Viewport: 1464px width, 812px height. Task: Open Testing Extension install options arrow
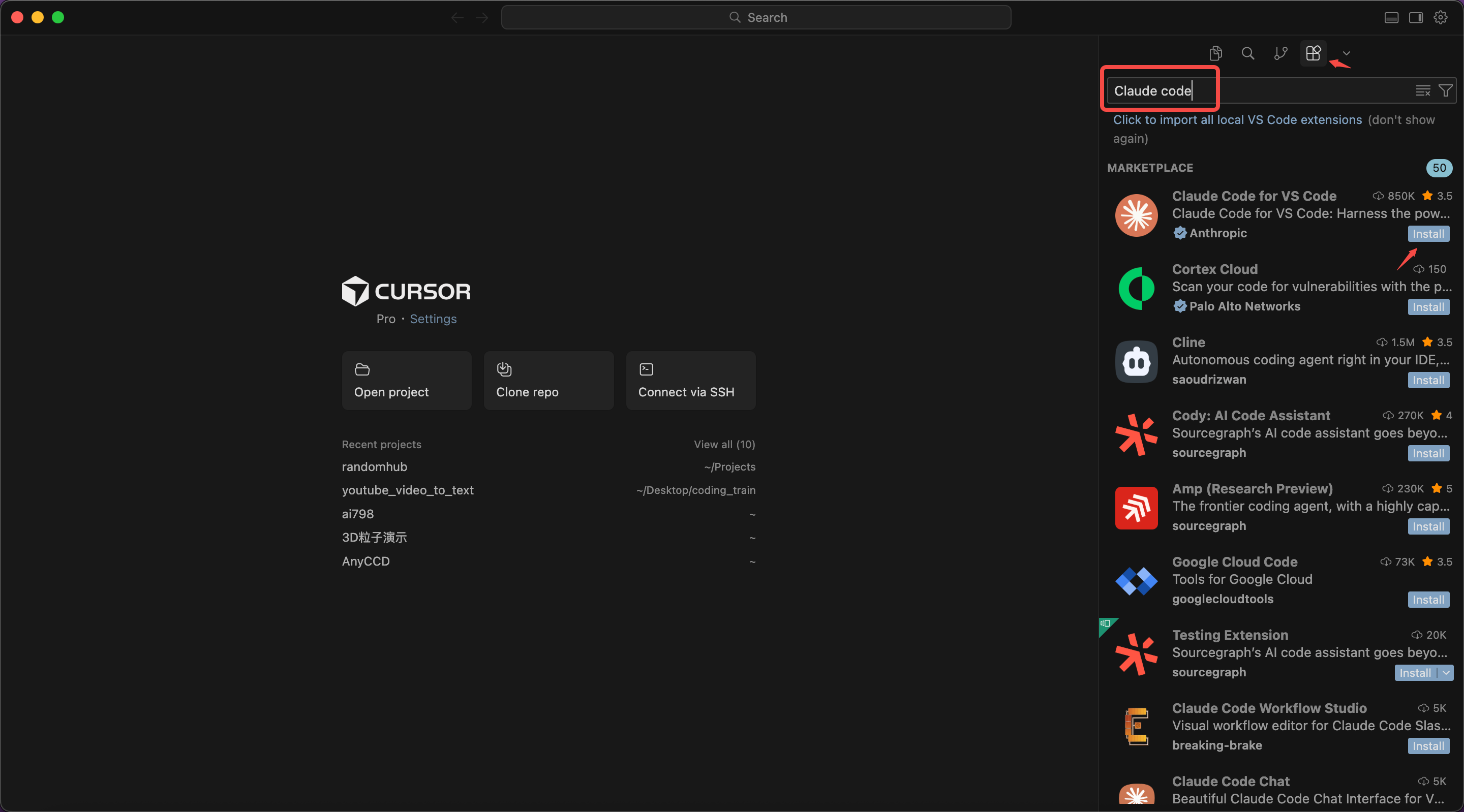pyautogui.click(x=1446, y=673)
